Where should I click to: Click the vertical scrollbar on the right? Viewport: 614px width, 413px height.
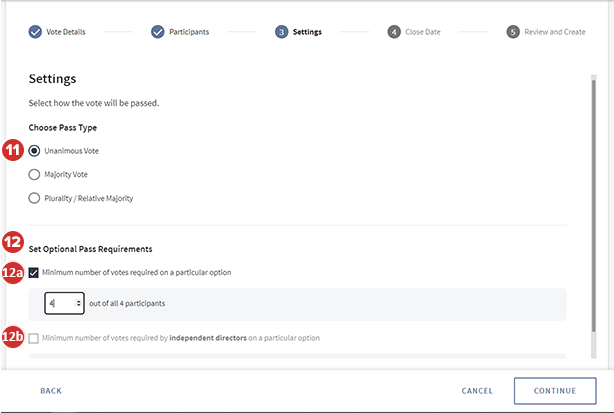[594, 200]
